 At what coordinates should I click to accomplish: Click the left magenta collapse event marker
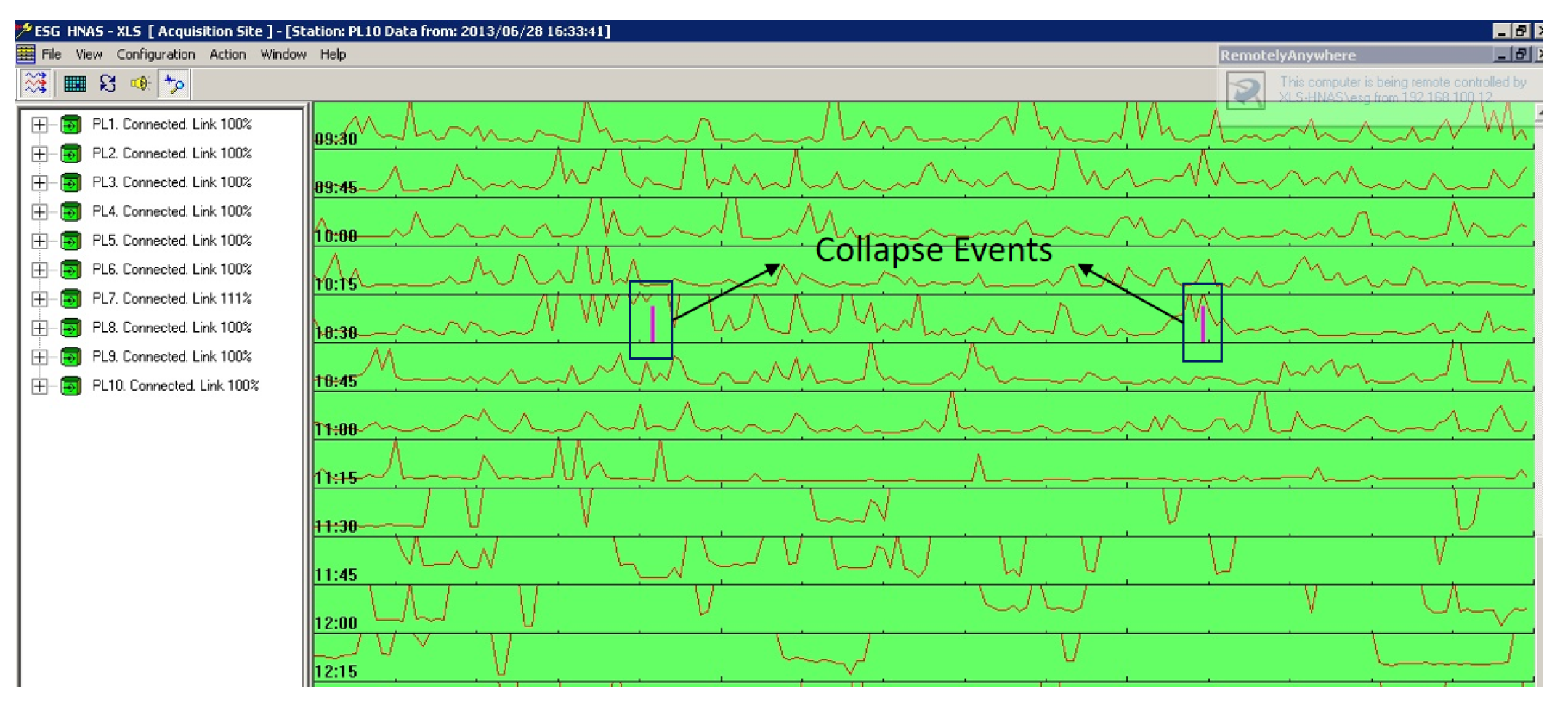point(652,324)
